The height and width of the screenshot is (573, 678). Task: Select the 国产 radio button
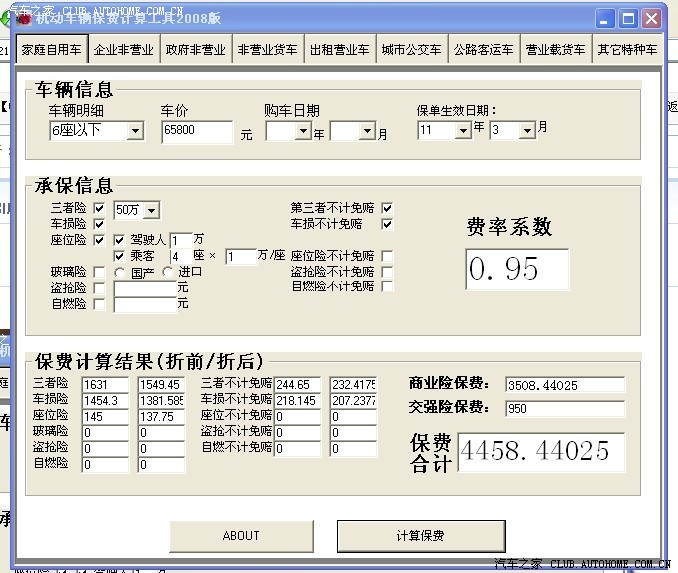pos(120,272)
